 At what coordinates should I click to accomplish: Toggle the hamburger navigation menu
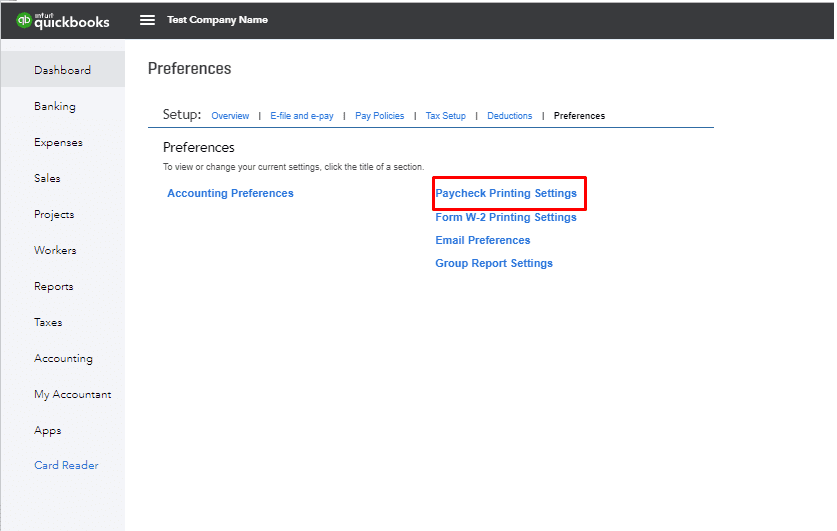147,20
